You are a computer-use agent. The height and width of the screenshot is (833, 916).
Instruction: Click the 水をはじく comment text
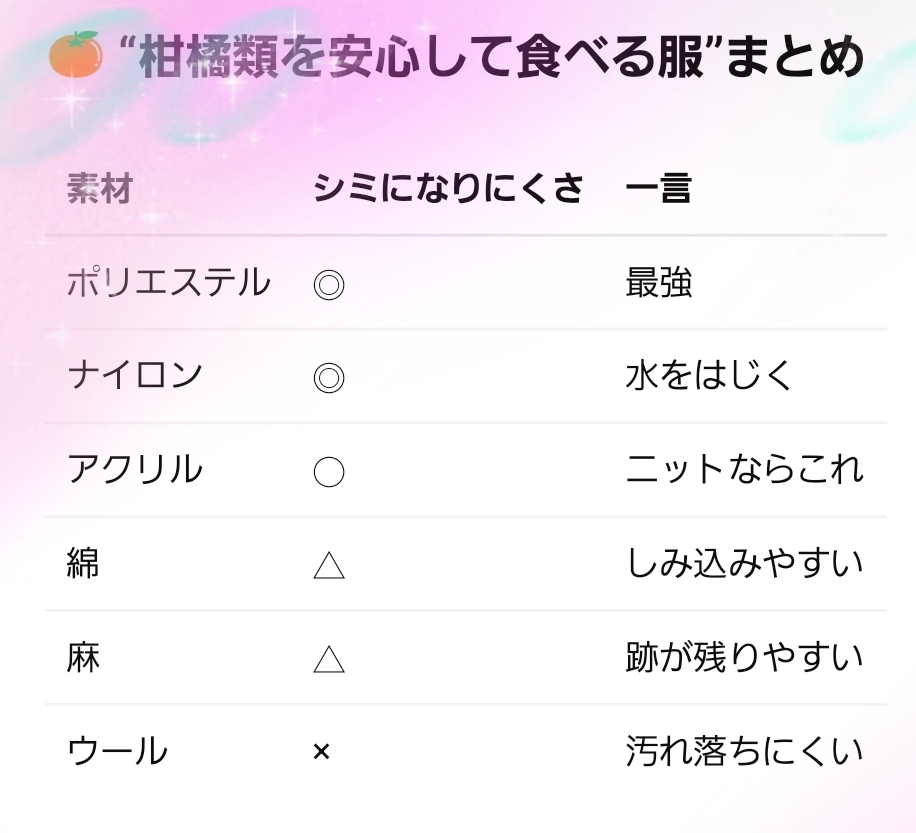tap(709, 376)
